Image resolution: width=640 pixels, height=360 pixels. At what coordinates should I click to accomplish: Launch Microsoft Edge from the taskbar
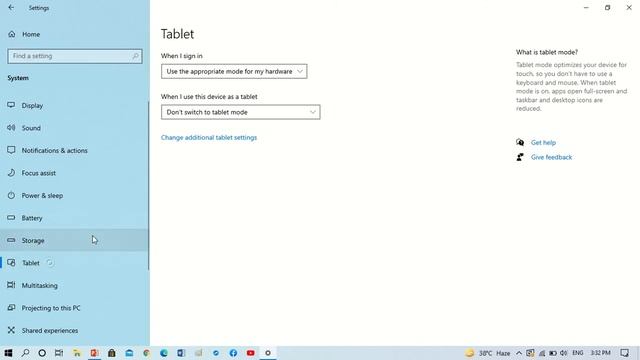point(164,353)
